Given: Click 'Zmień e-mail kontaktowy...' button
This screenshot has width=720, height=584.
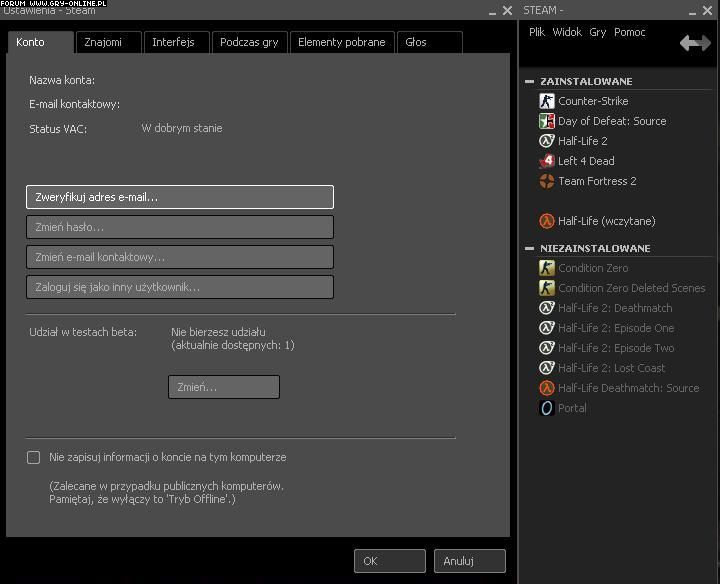Looking at the screenshot, I should click(180, 257).
